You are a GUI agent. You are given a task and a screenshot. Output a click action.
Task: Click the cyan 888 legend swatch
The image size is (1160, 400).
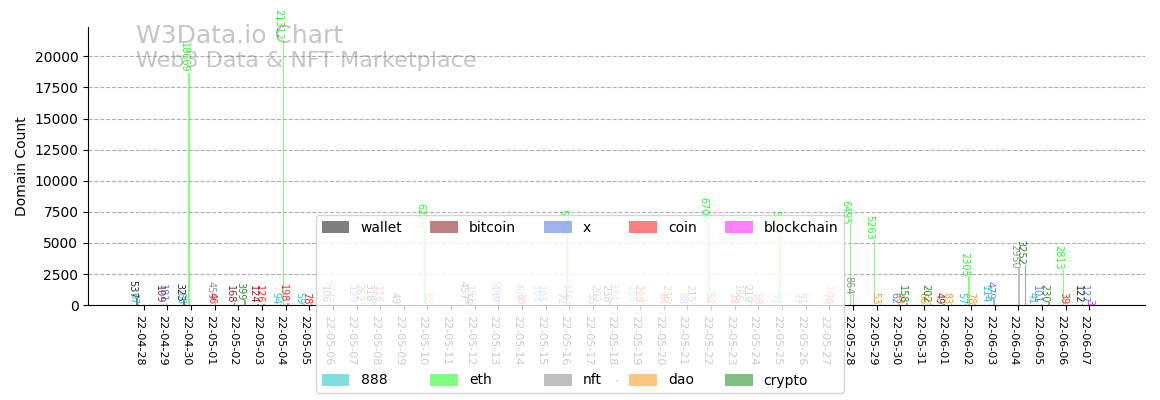(336, 380)
